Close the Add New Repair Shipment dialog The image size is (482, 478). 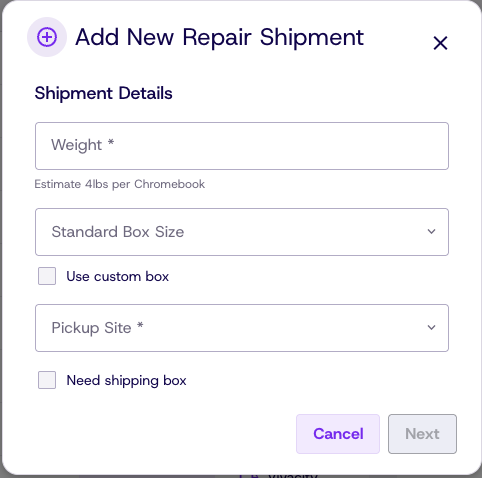(440, 43)
